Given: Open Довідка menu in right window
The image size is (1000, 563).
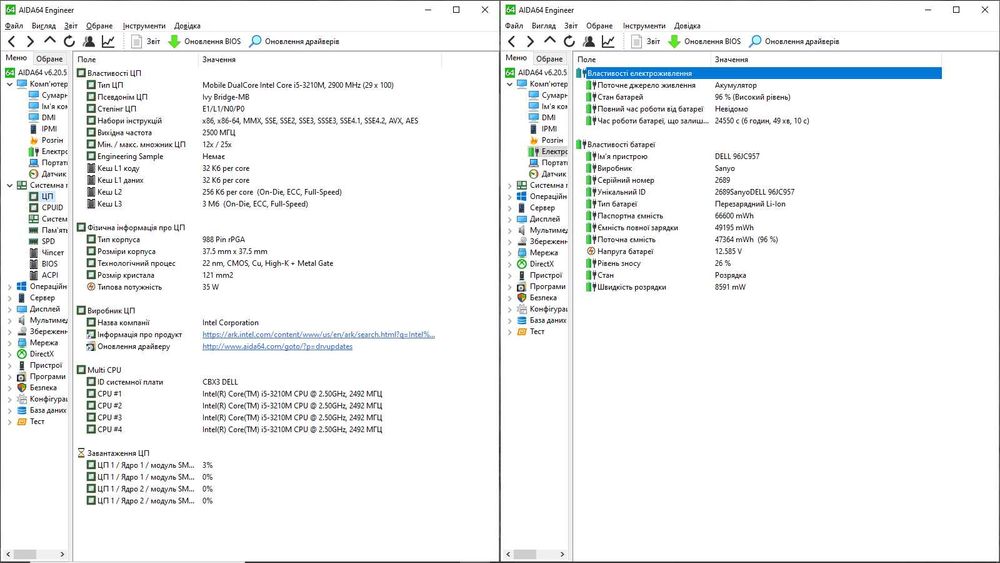Looking at the screenshot, I should click(688, 26).
